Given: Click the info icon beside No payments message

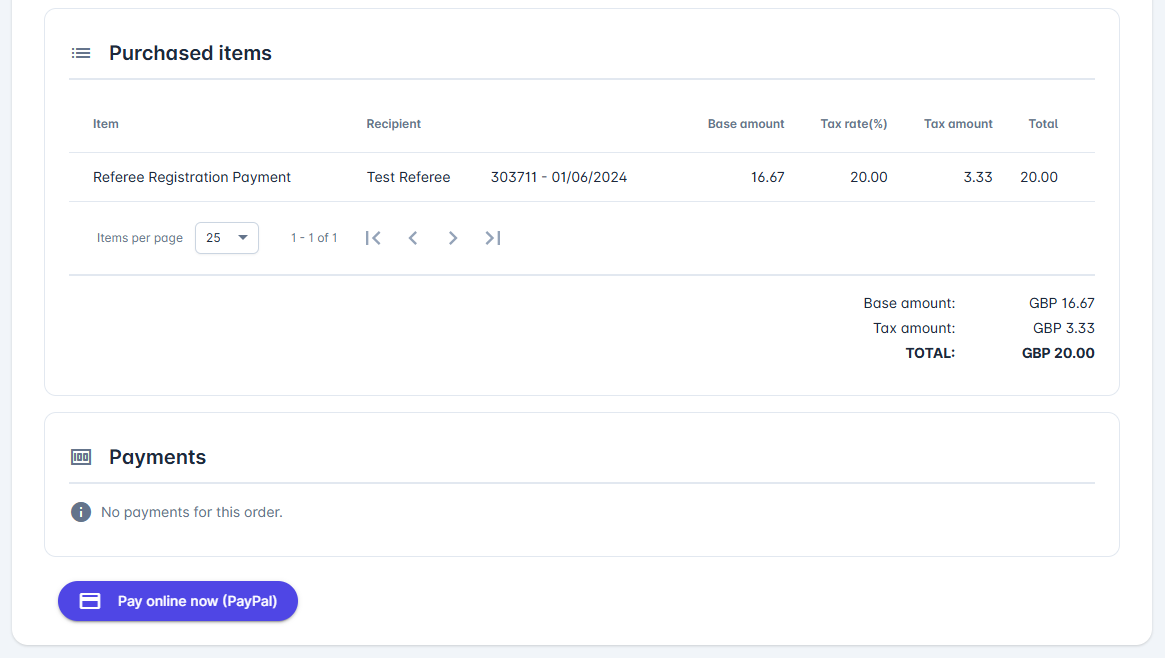Looking at the screenshot, I should (81, 512).
